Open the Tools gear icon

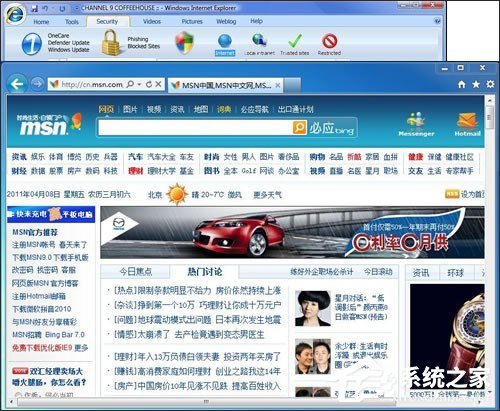point(490,84)
